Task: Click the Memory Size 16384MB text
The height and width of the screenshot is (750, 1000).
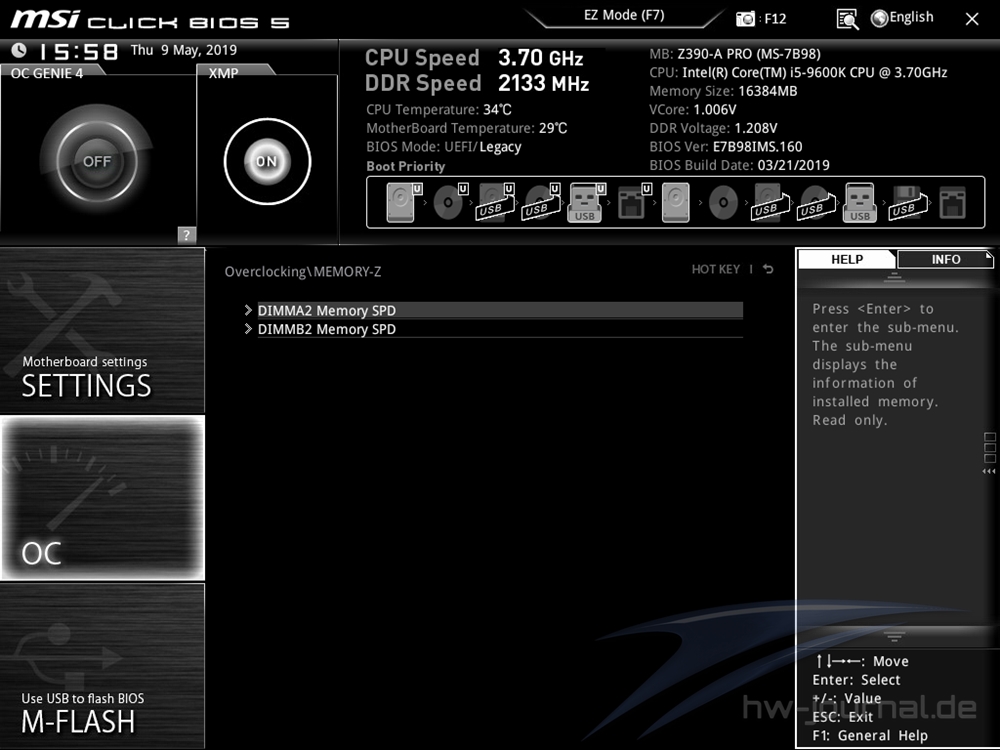Action: coord(723,91)
